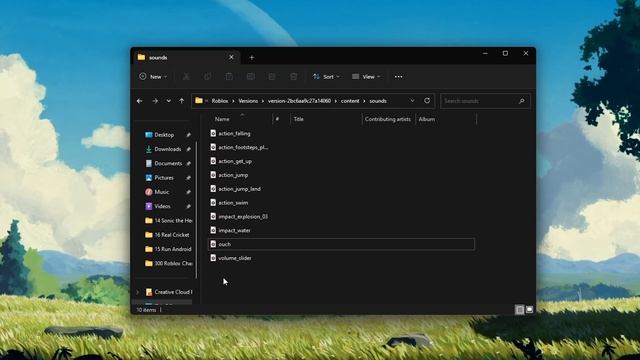Viewport: 640px width, 360px height.
Task: Select the action_falling file
Action: pyautogui.click(x=234, y=133)
